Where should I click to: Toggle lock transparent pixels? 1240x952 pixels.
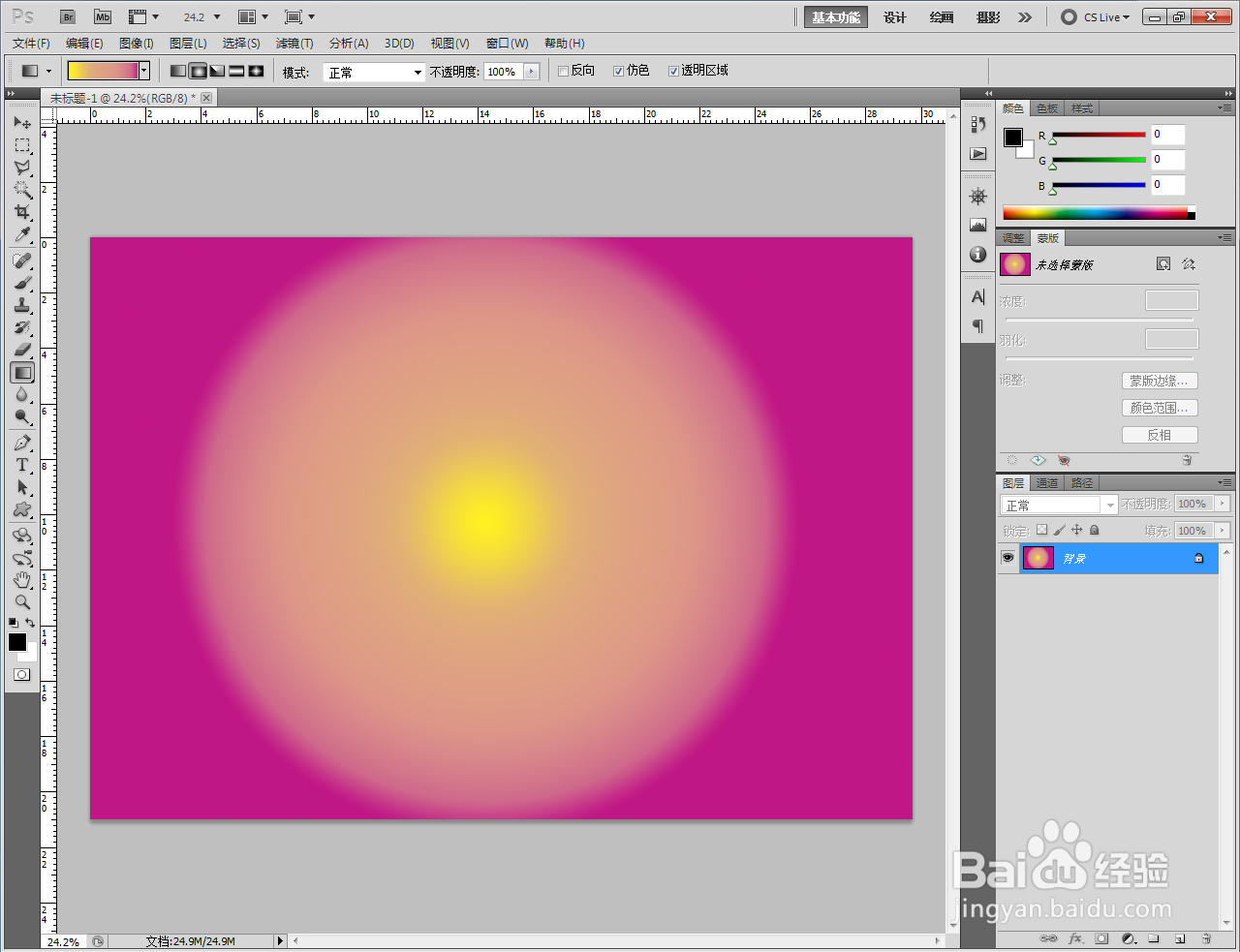[1041, 530]
